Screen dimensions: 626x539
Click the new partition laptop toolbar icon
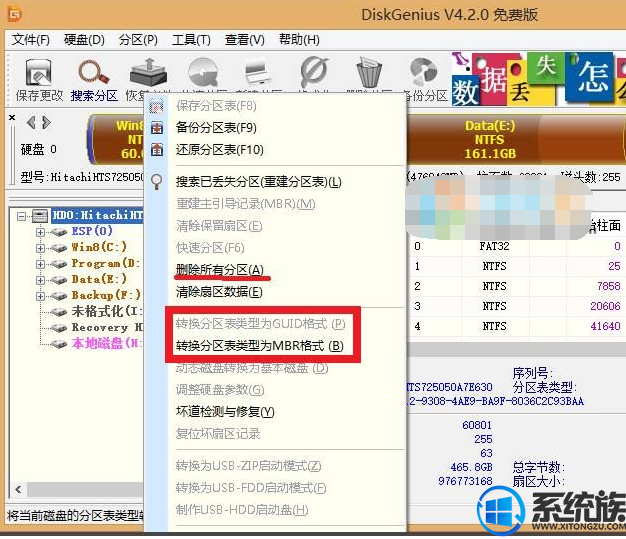[x=259, y=72]
